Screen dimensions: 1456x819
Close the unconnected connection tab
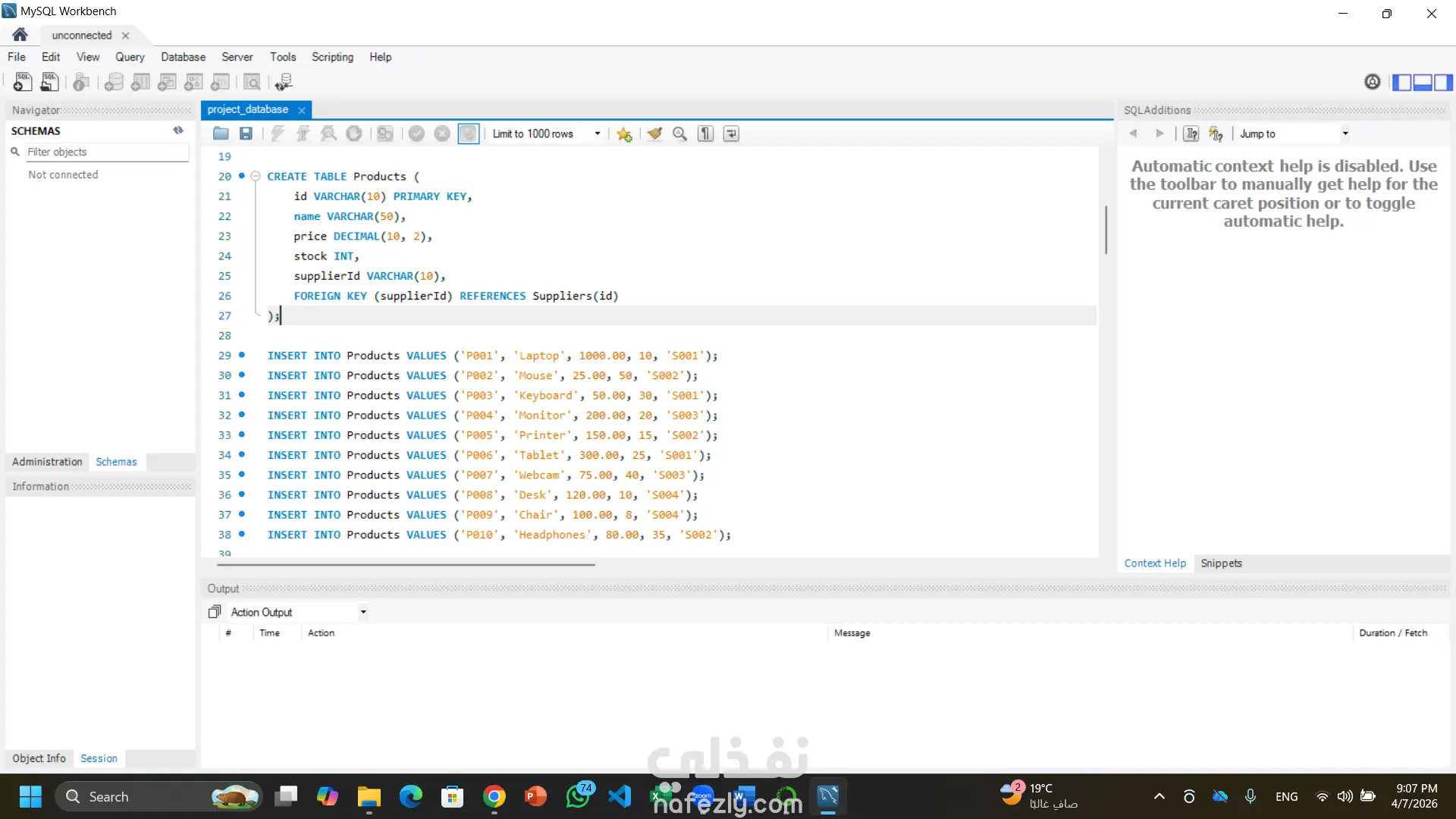tap(126, 36)
